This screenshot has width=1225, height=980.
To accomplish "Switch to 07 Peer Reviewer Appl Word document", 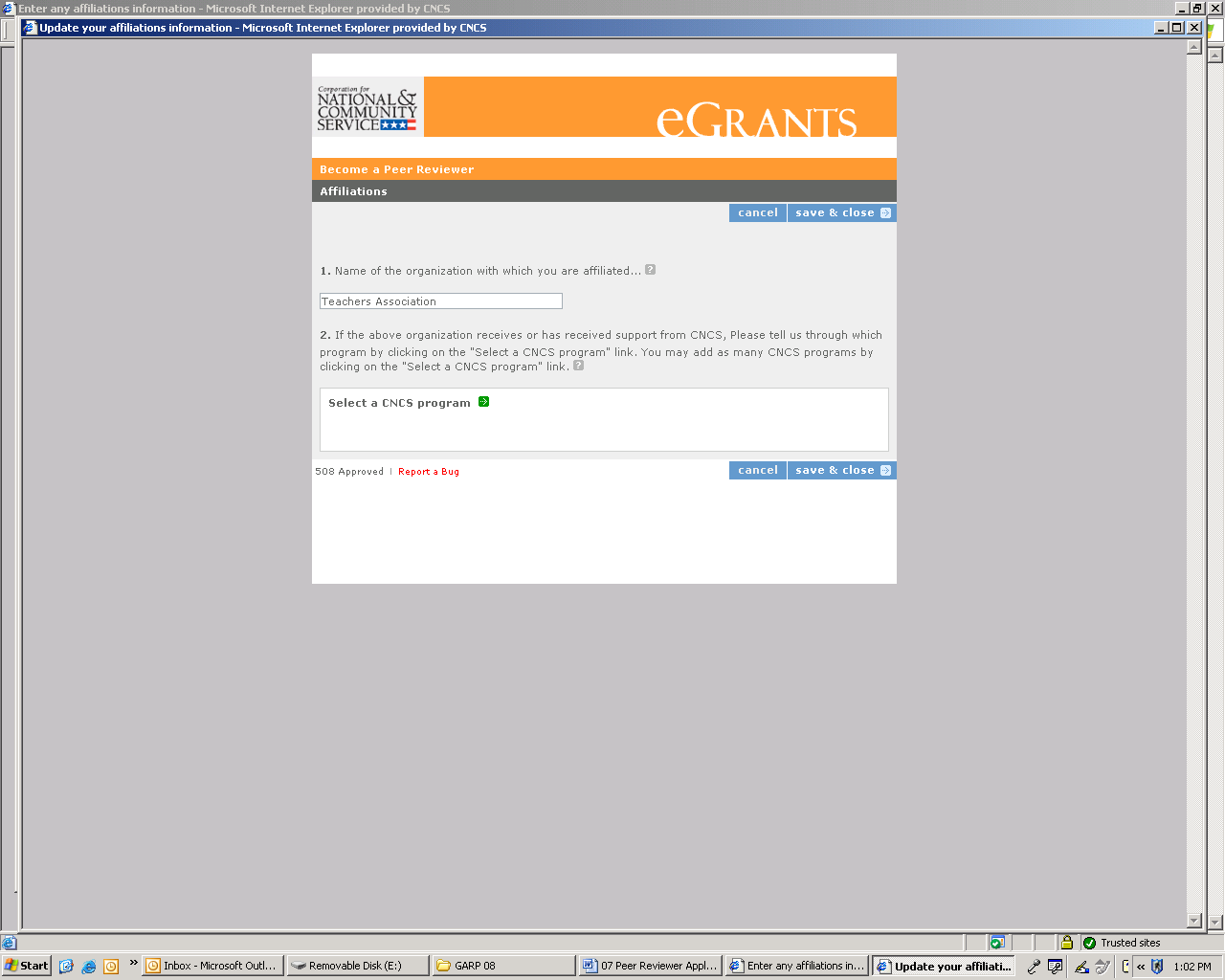I will tap(650, 966).
